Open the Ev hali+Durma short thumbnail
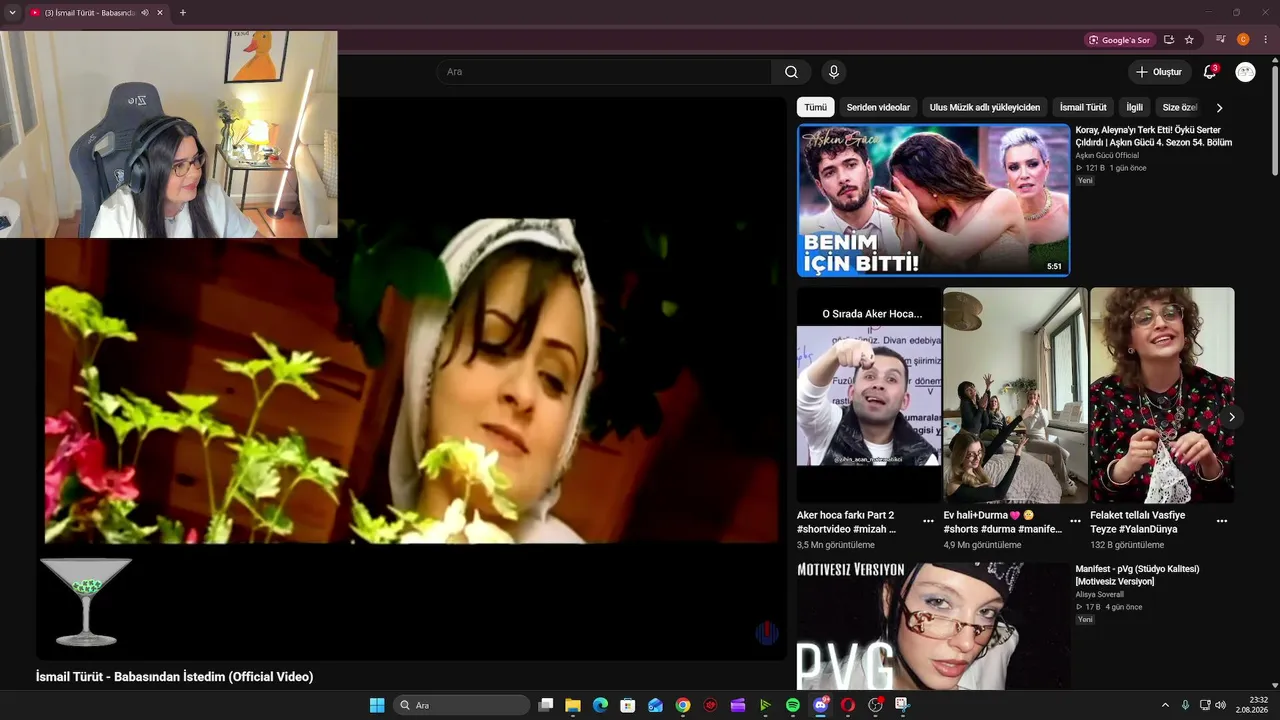The width and height of the screenshot is (1280, 720). pyautogui.click(x=1015, y=395)
